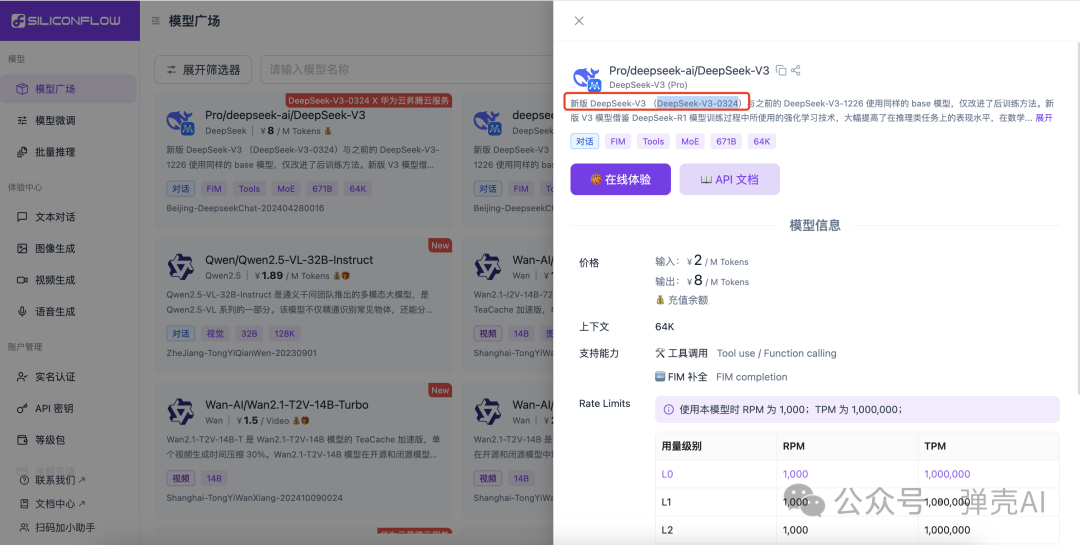
Task: Open API 密钥 in the sidebar
Action: pyautogui.click(x=68, y=409)
